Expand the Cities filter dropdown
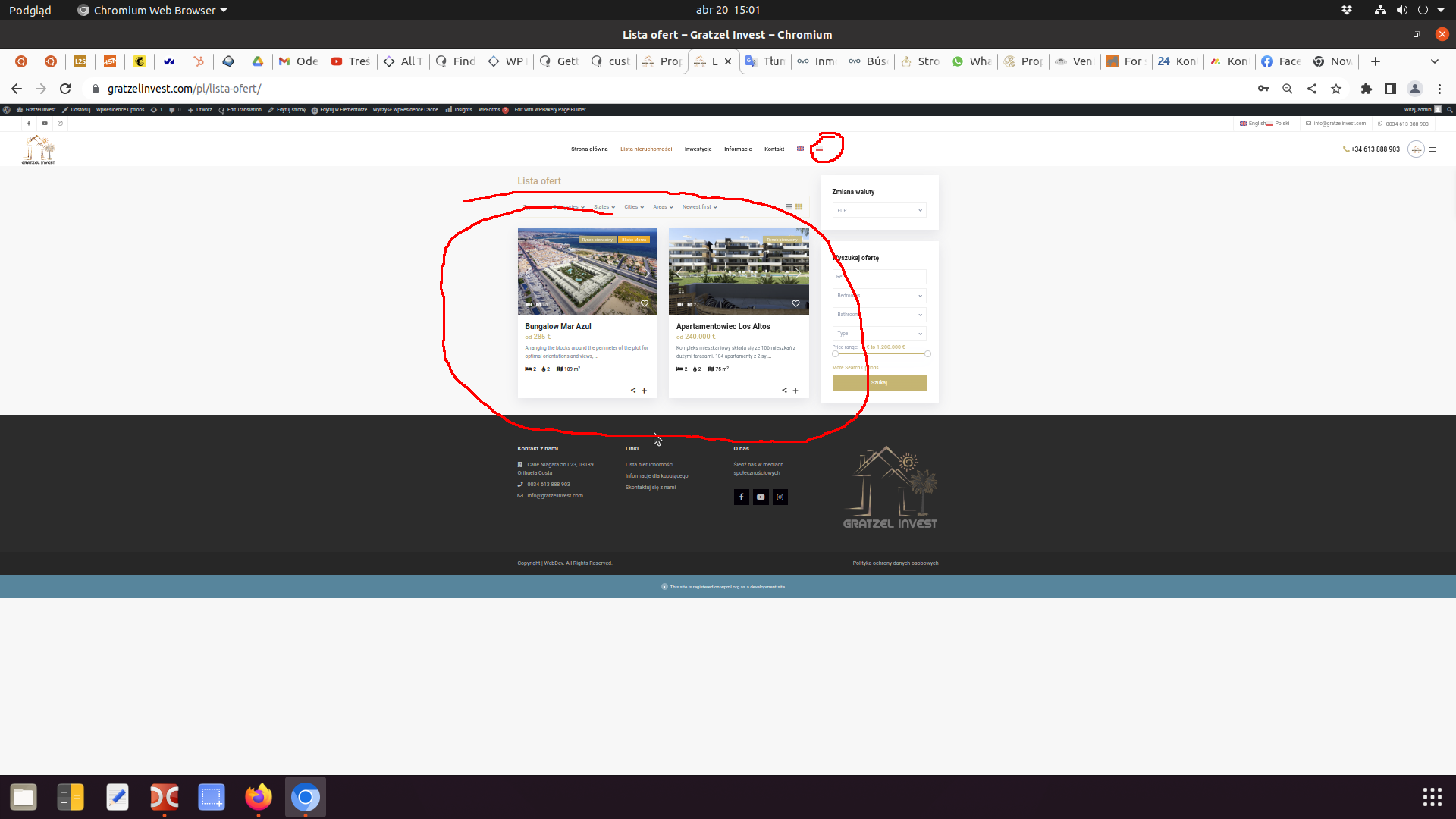 634,206
